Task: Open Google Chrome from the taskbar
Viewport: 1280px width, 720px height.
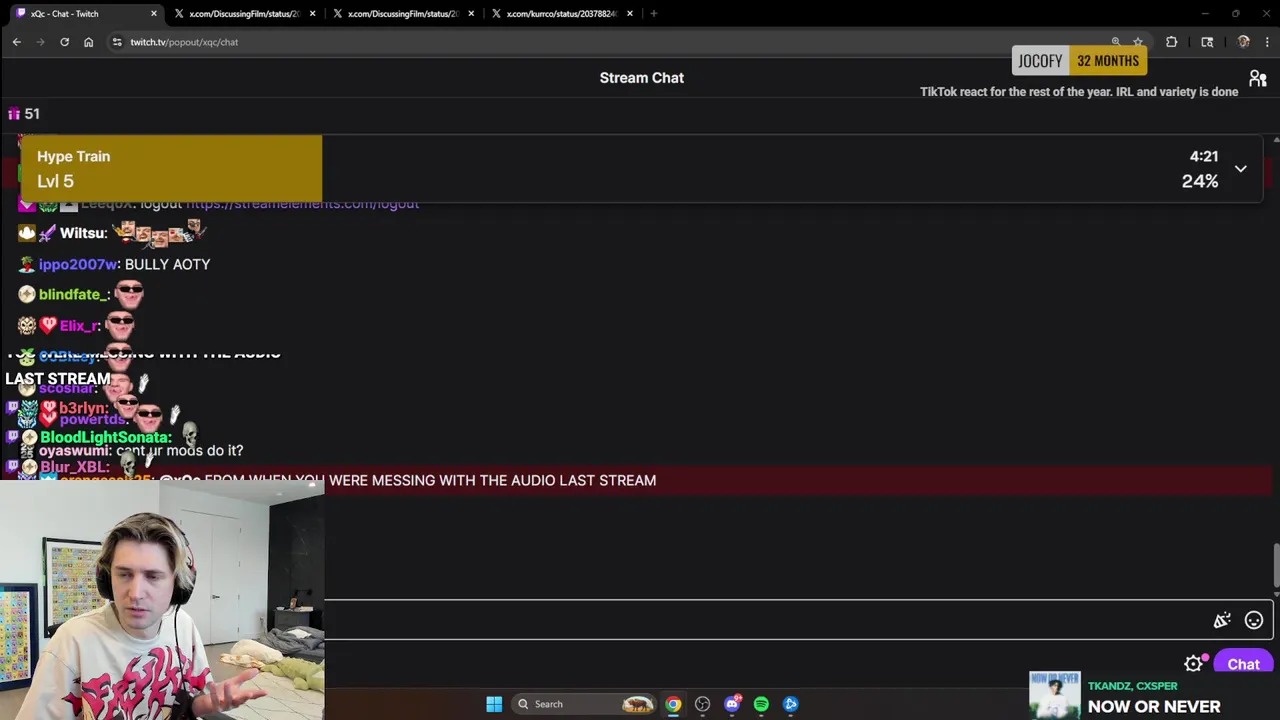Action: [x=673, y=704]
